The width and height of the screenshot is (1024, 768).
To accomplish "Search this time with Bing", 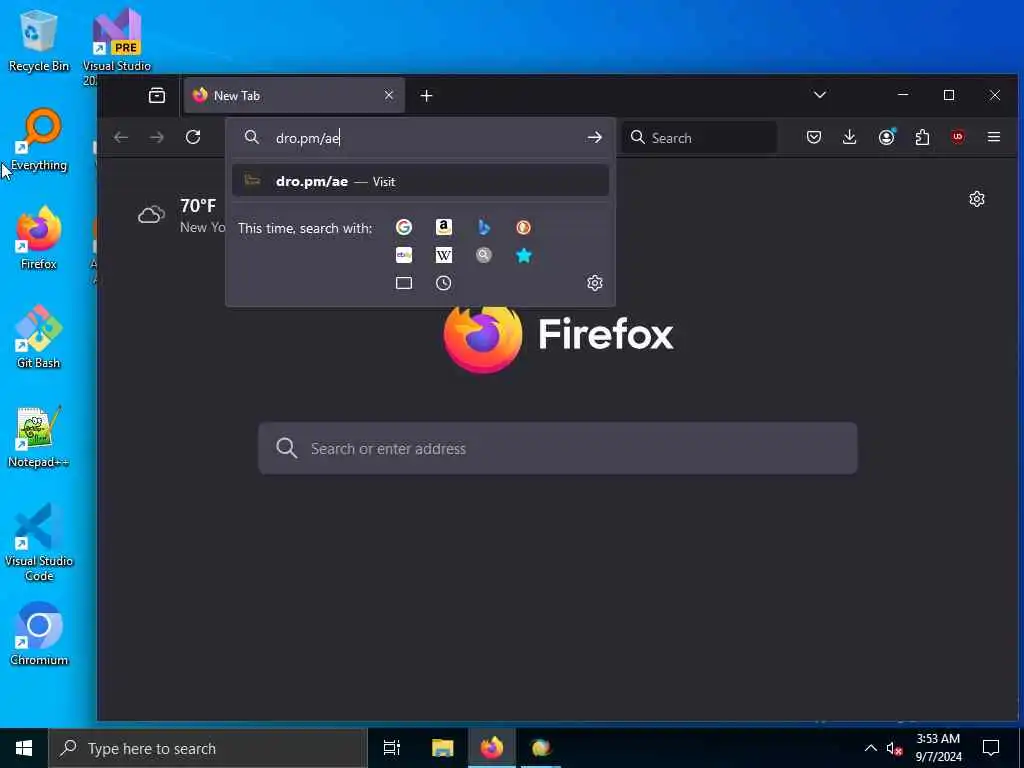I will point(484,227).
